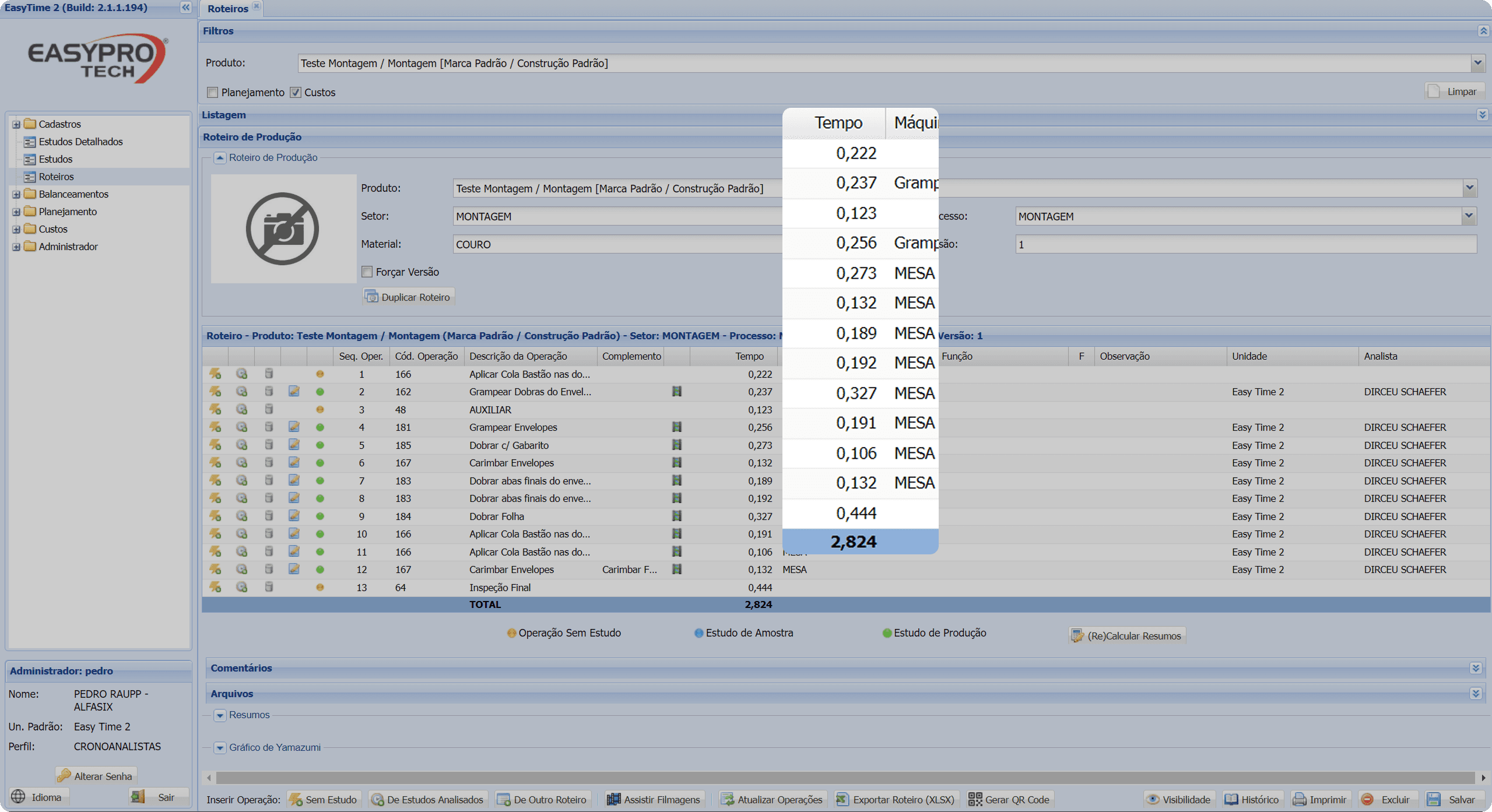
Task: Open the Produto filter dropdown
Action: point(1477,63)
